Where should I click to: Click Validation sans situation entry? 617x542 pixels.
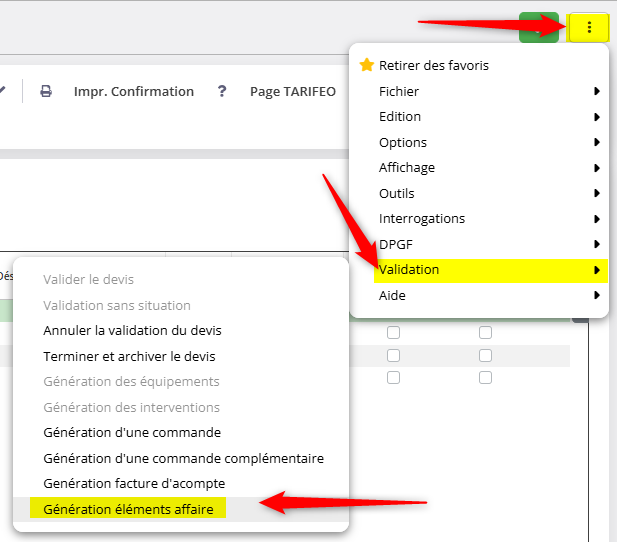click(x=117, y=305)
